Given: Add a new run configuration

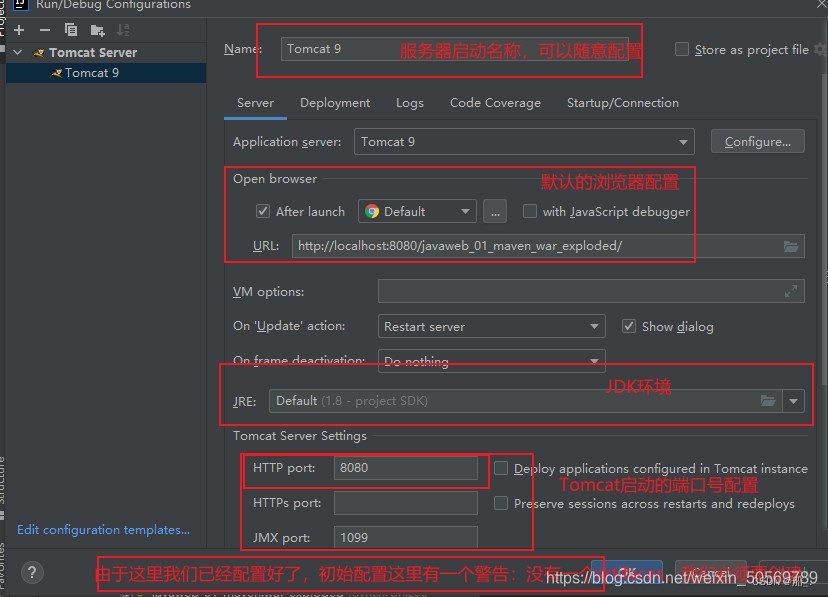Looking at the screenshot, I should coord(19,30).
